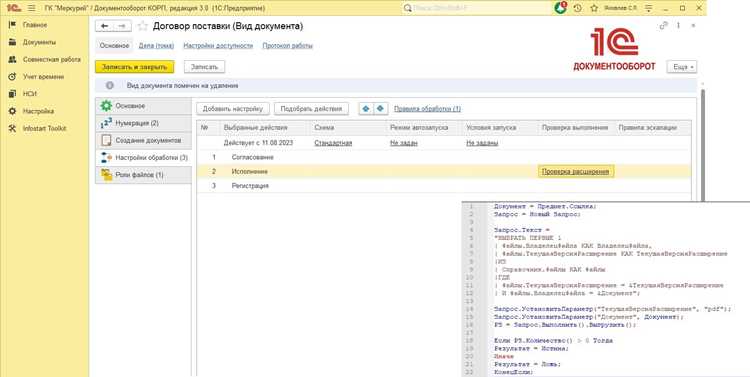Open the Не задан autostart link
This screenshot has width=750, height=377.
point(404,143)
